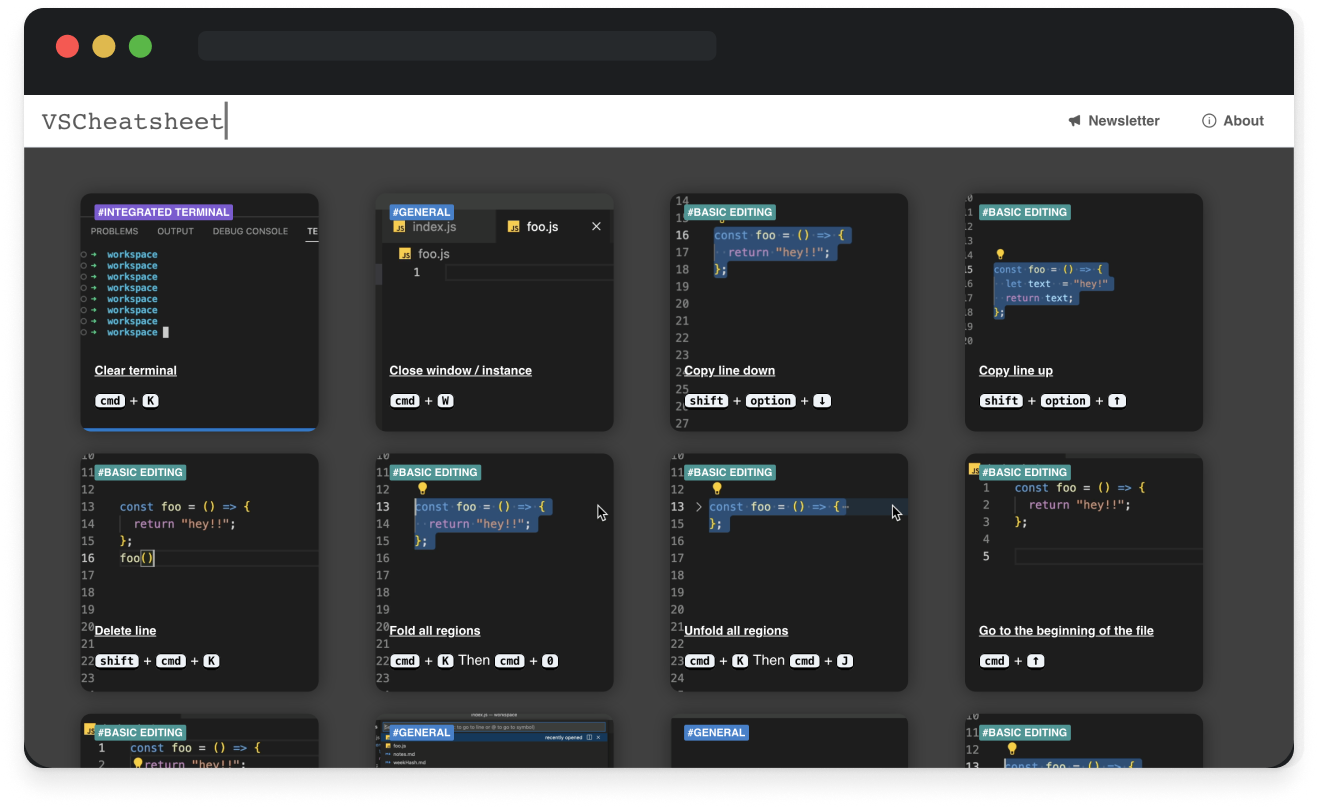1318x808 pixels.
Task: Click #GENERAL tag on Close window card
Action: 422,212
